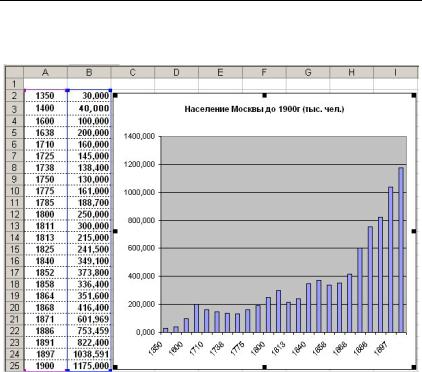Image resolution: width=422 pixels, height=372 pixels.
Task: Select the tallest chart bar for 1900
Action: point(401,250)
